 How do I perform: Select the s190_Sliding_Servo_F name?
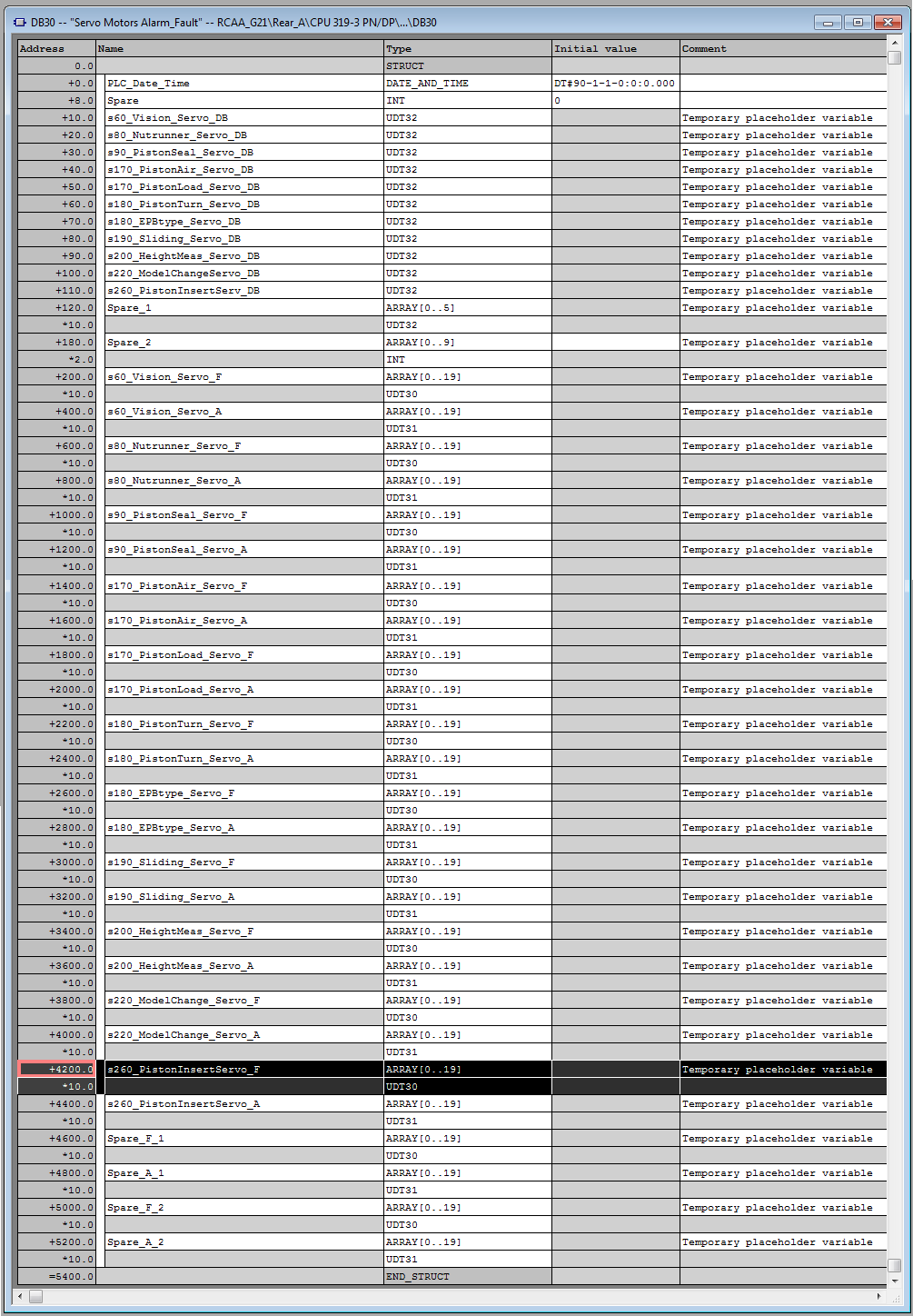point(244,862)
